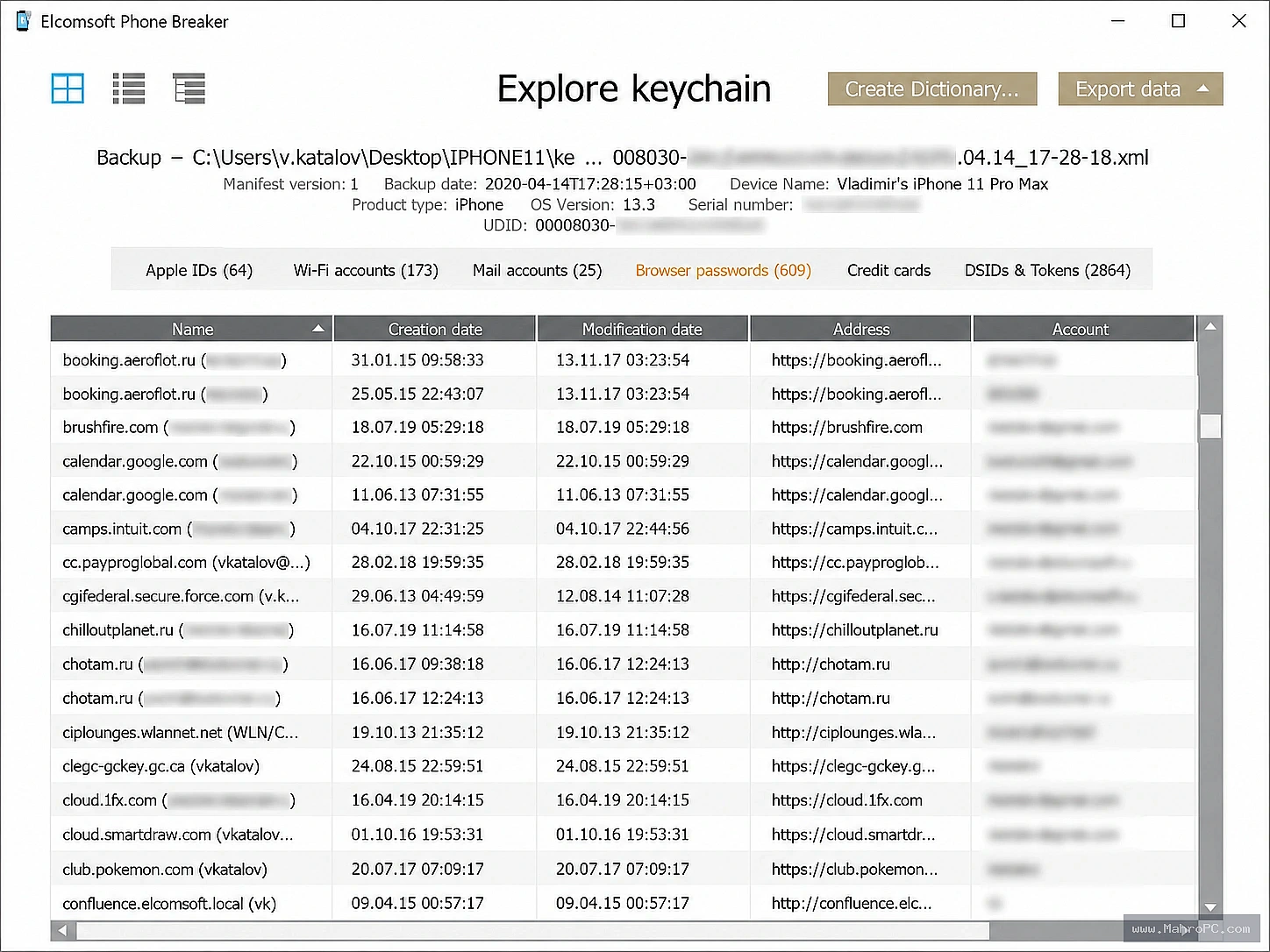Select the cloud.1fx.com row
Viewport: 1270px width, 952px height.
pyautogui.click(x=623, y=800)
